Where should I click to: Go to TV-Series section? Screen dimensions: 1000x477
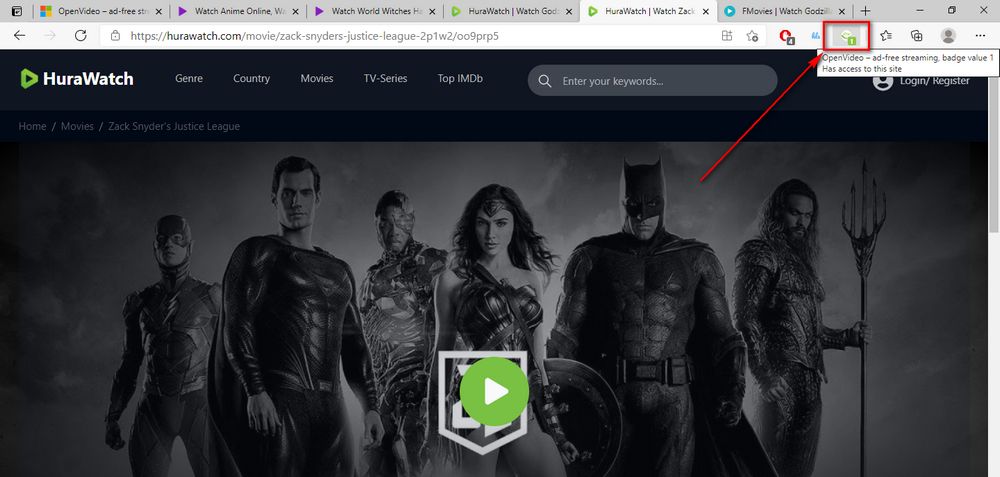(385, 78)
